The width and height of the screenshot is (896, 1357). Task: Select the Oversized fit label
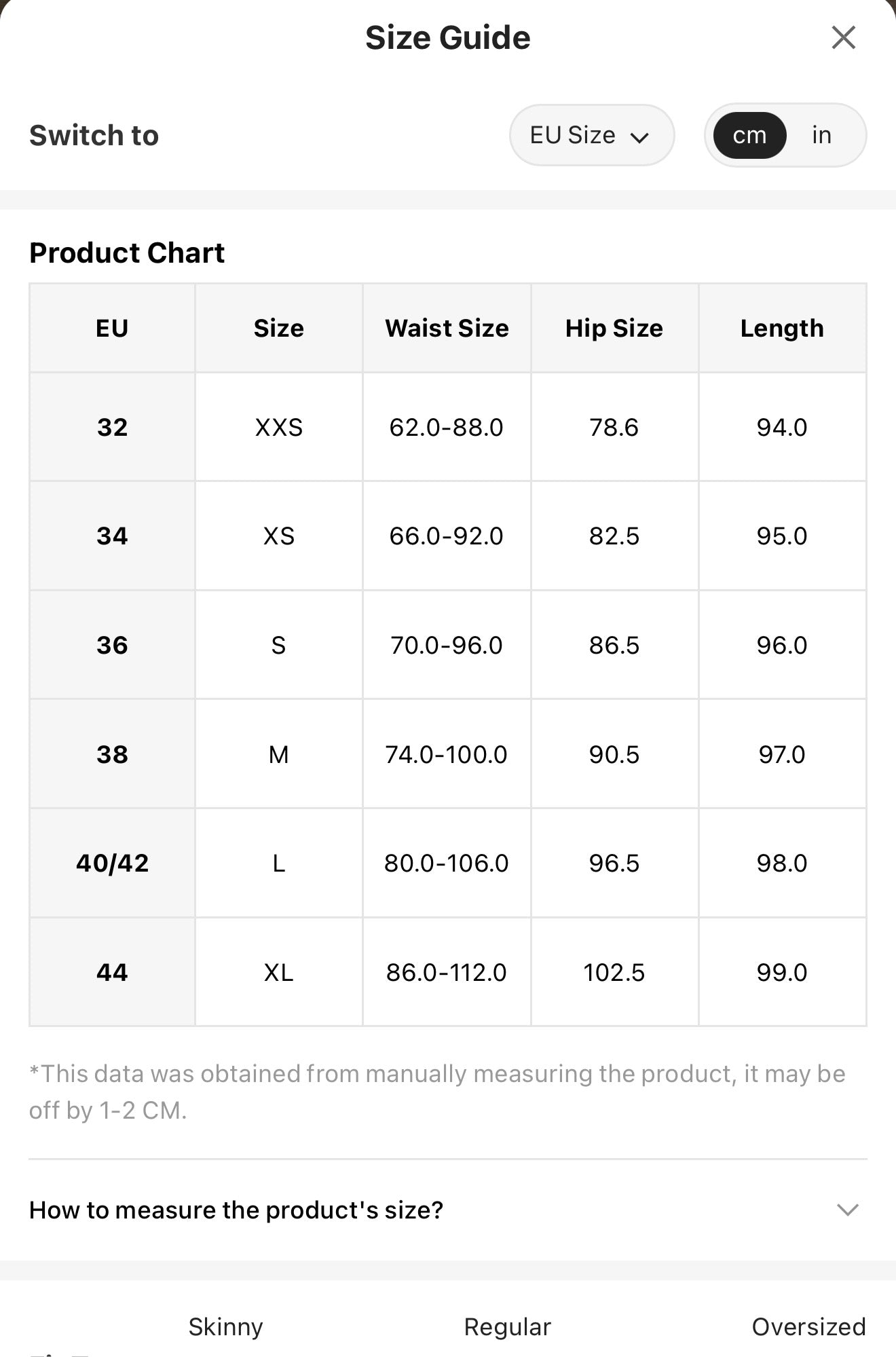pyautogui.click(x=808, y=1326)
